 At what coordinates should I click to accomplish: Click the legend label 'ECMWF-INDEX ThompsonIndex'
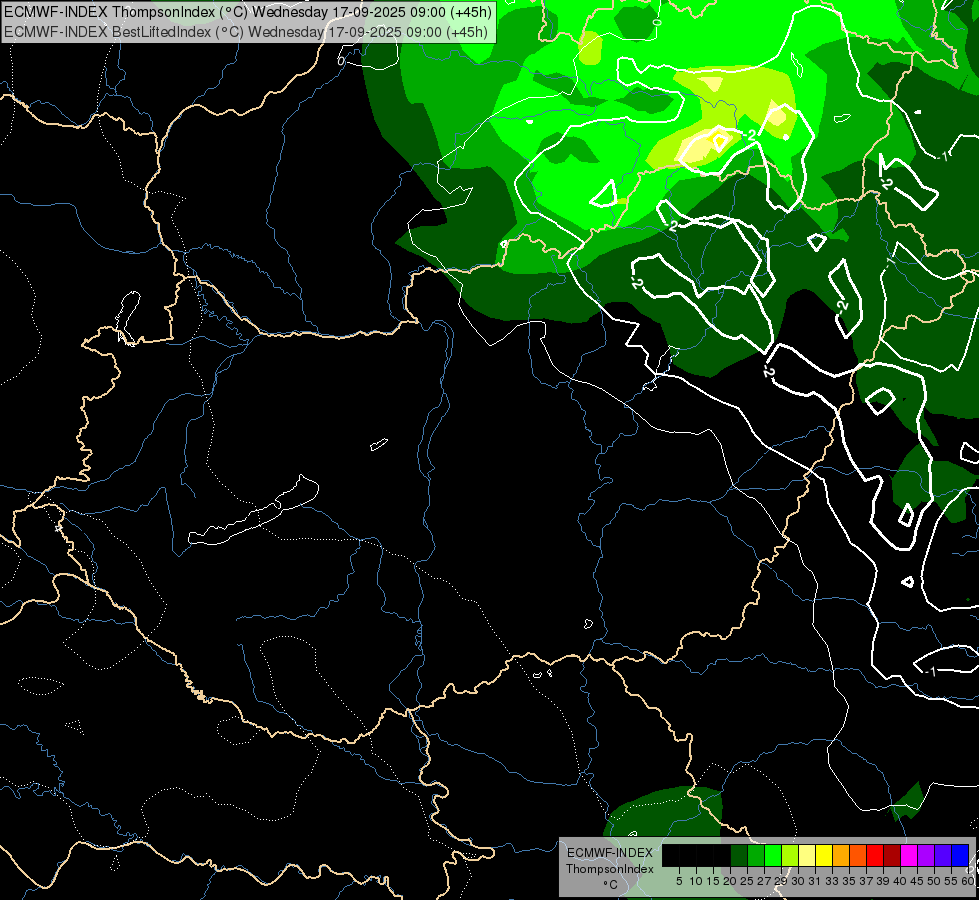point(609,861)
